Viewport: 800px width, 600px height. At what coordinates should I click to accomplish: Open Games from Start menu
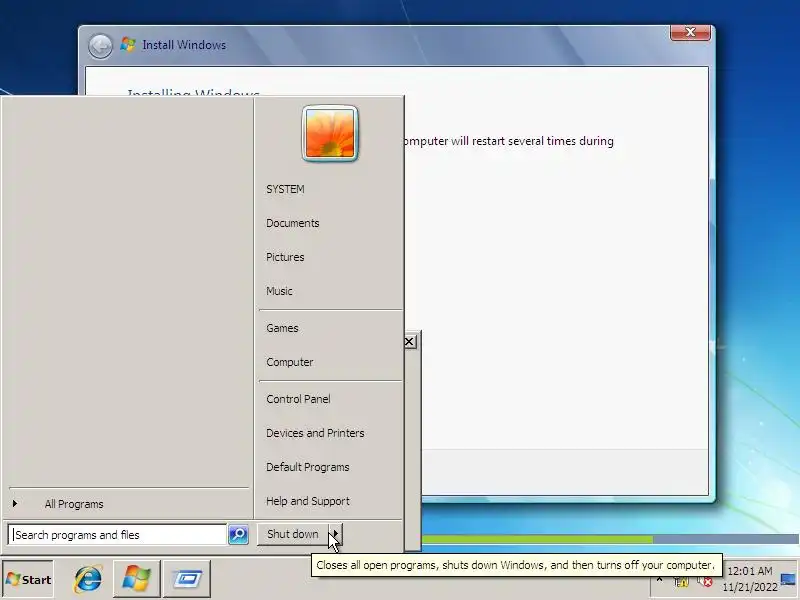point(282,328)
